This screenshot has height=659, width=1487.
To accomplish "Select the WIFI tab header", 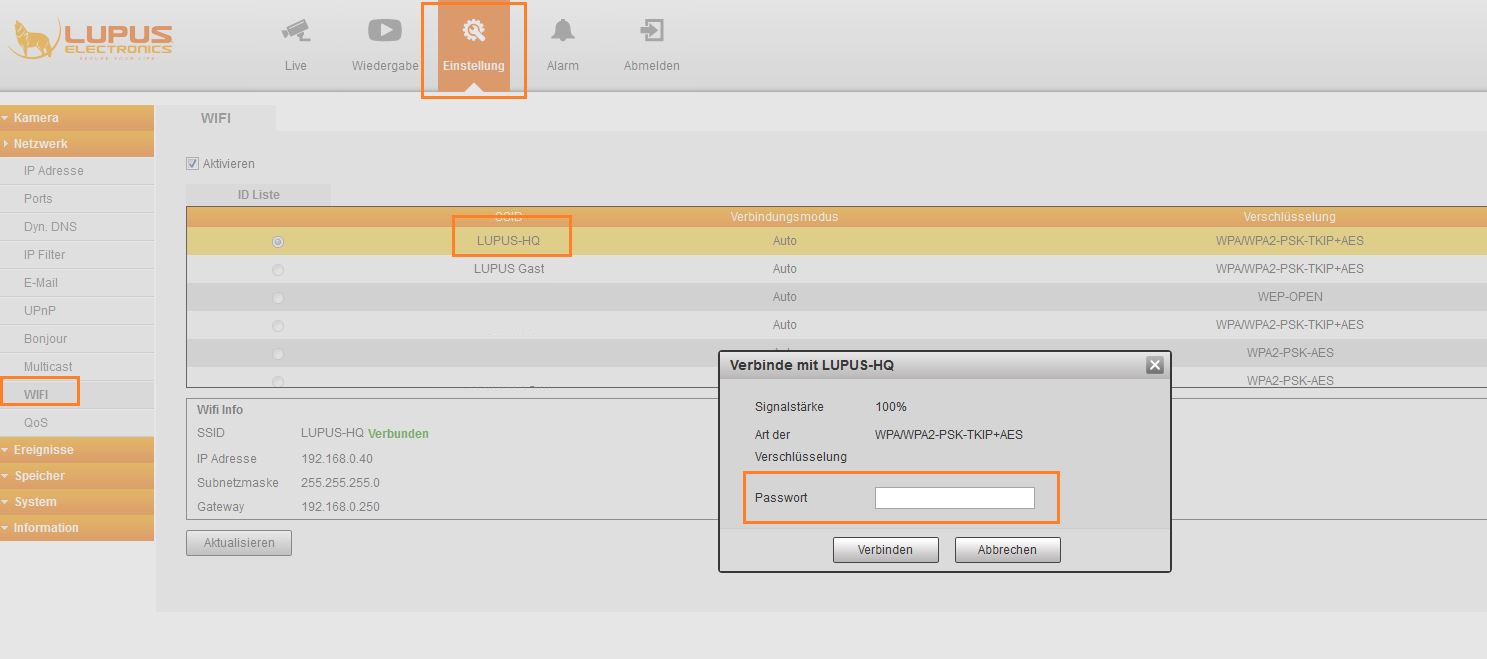I will (216, 118).
